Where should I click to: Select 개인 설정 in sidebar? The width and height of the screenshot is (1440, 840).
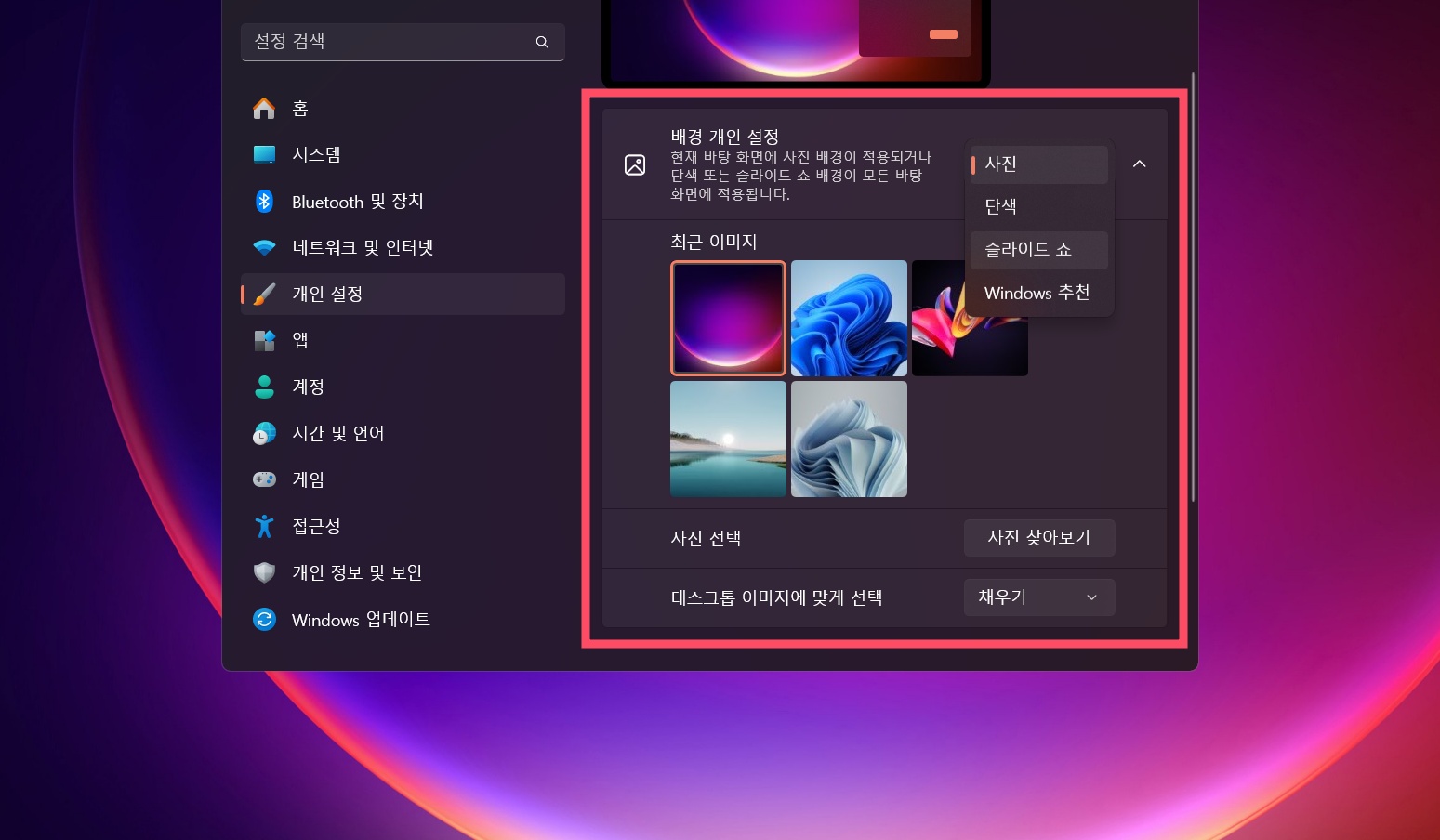tap(403, 294)
